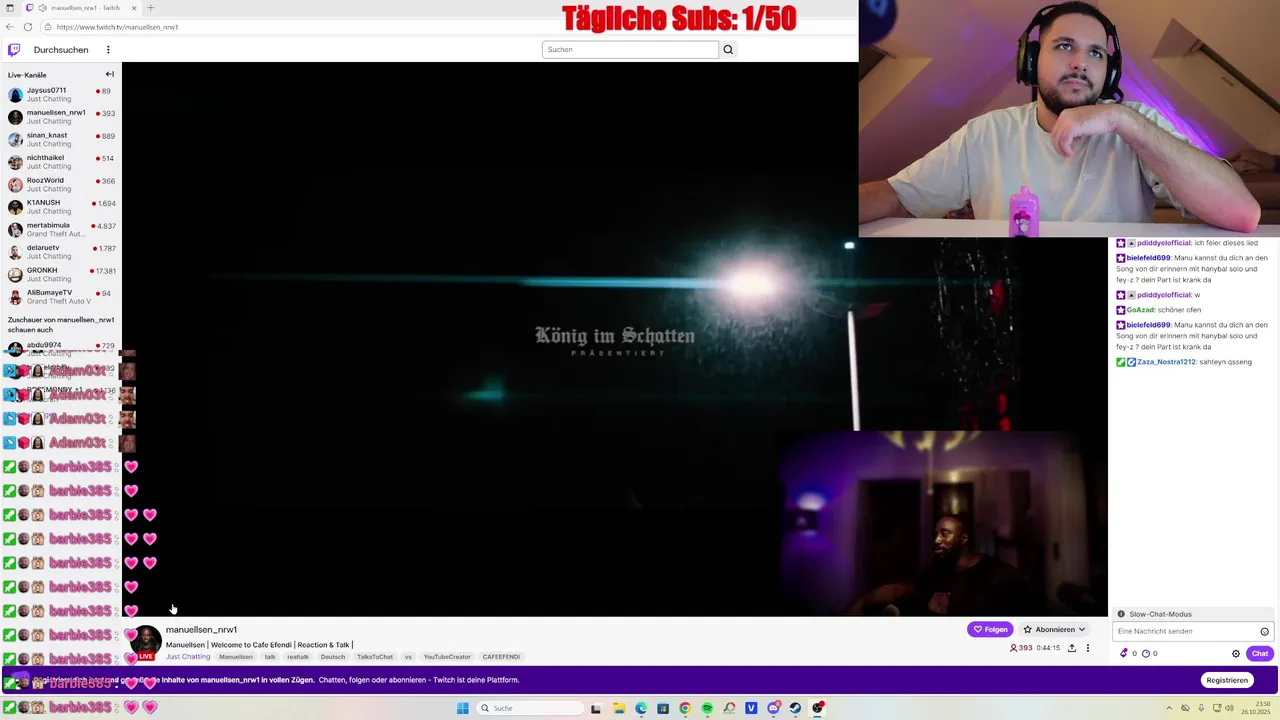Select the YouTubeCreator tag
Image resolution: width=1280 pixels, height=720 pixels.
pyautogui.click(x=447, y=657)
